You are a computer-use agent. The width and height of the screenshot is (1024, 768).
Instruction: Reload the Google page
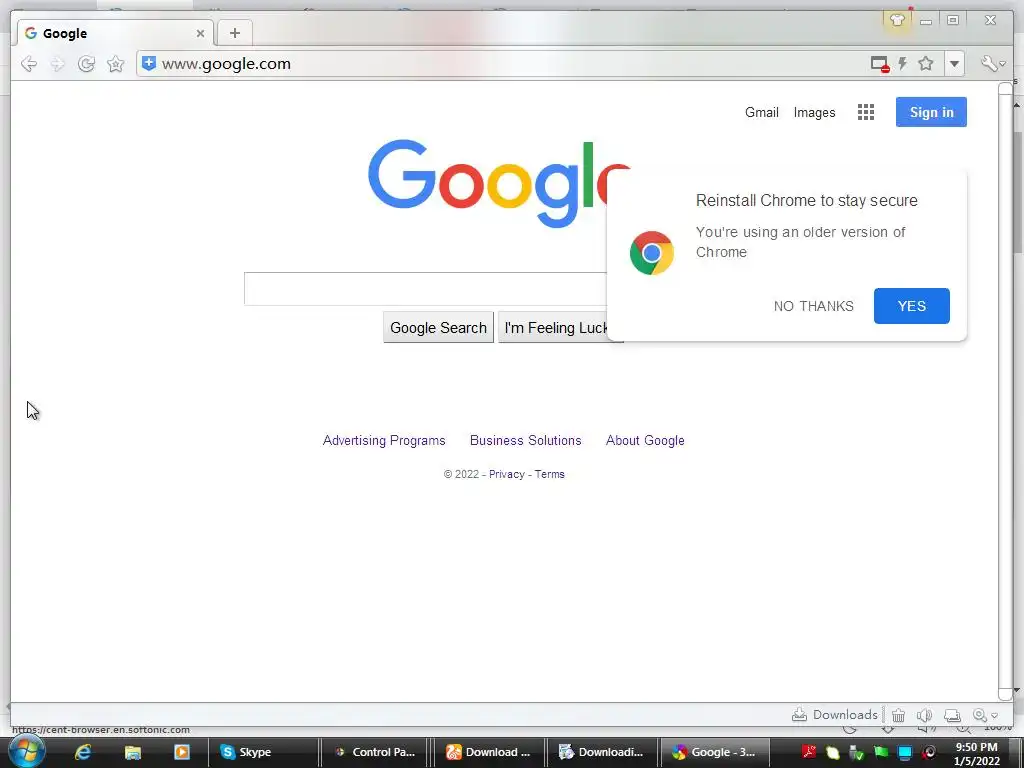[86, 63]
